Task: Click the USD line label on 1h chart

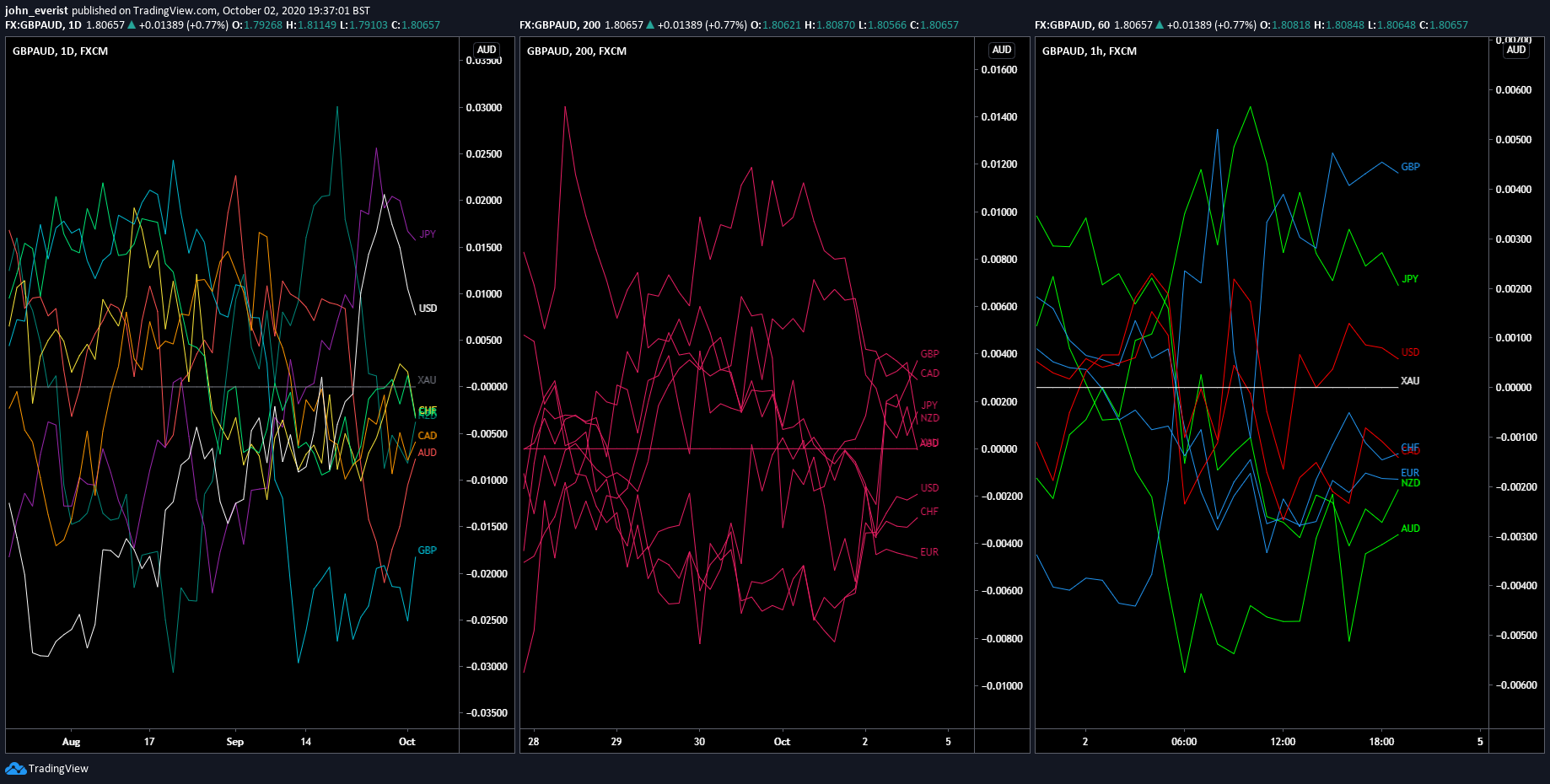Action: click(x=1410, y=352)
